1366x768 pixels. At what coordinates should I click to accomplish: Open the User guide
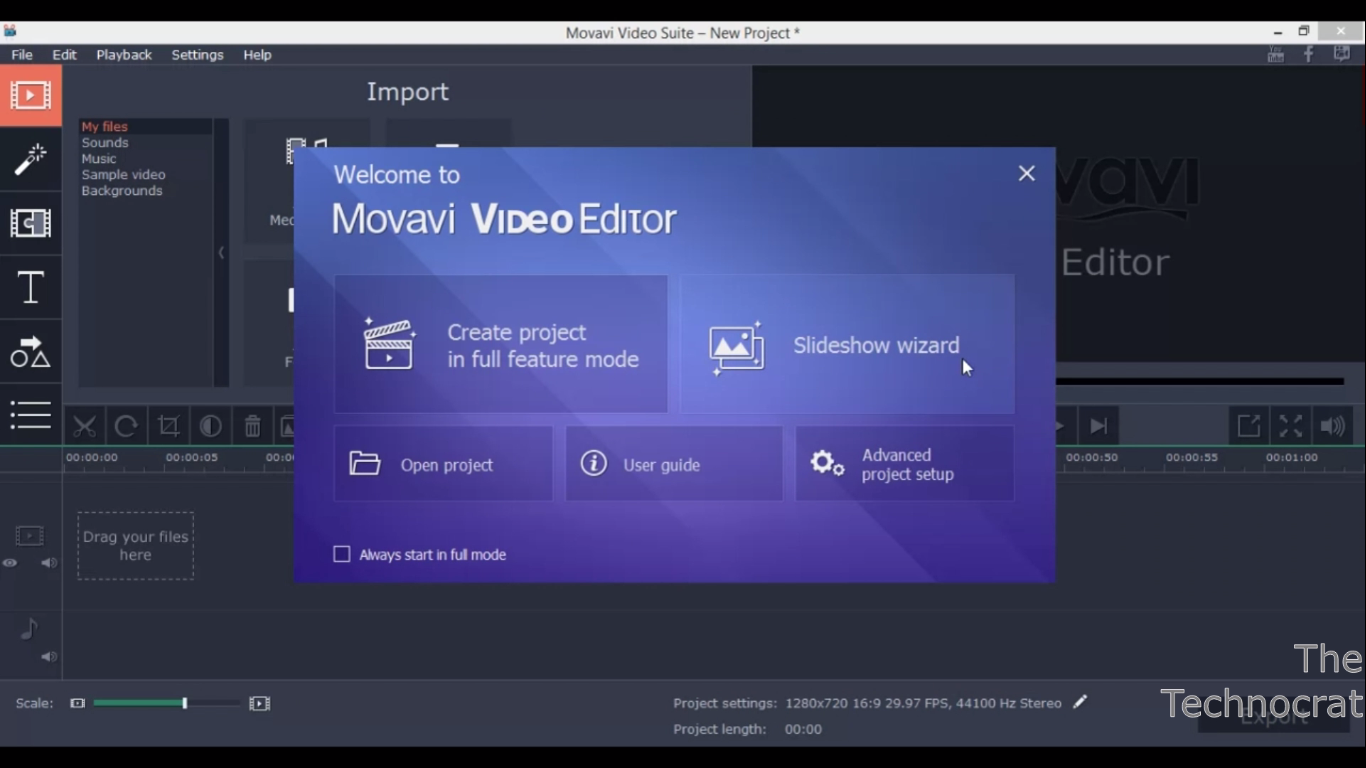pos(673,463)
